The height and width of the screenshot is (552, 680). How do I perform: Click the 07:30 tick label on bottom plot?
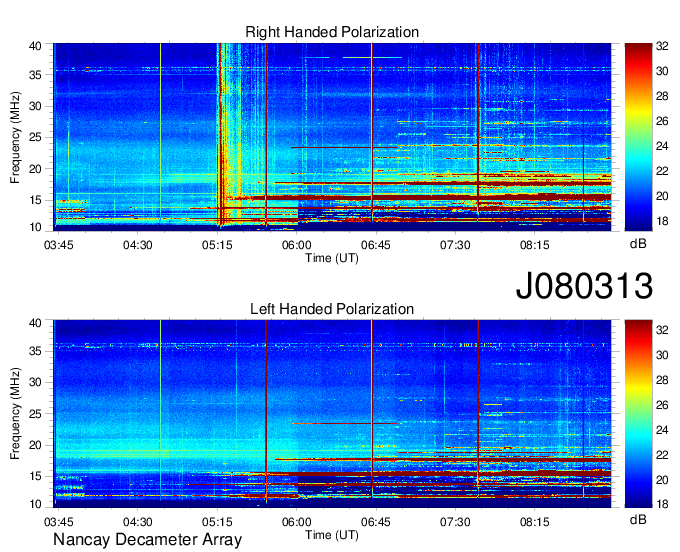(x=455, y=522)
